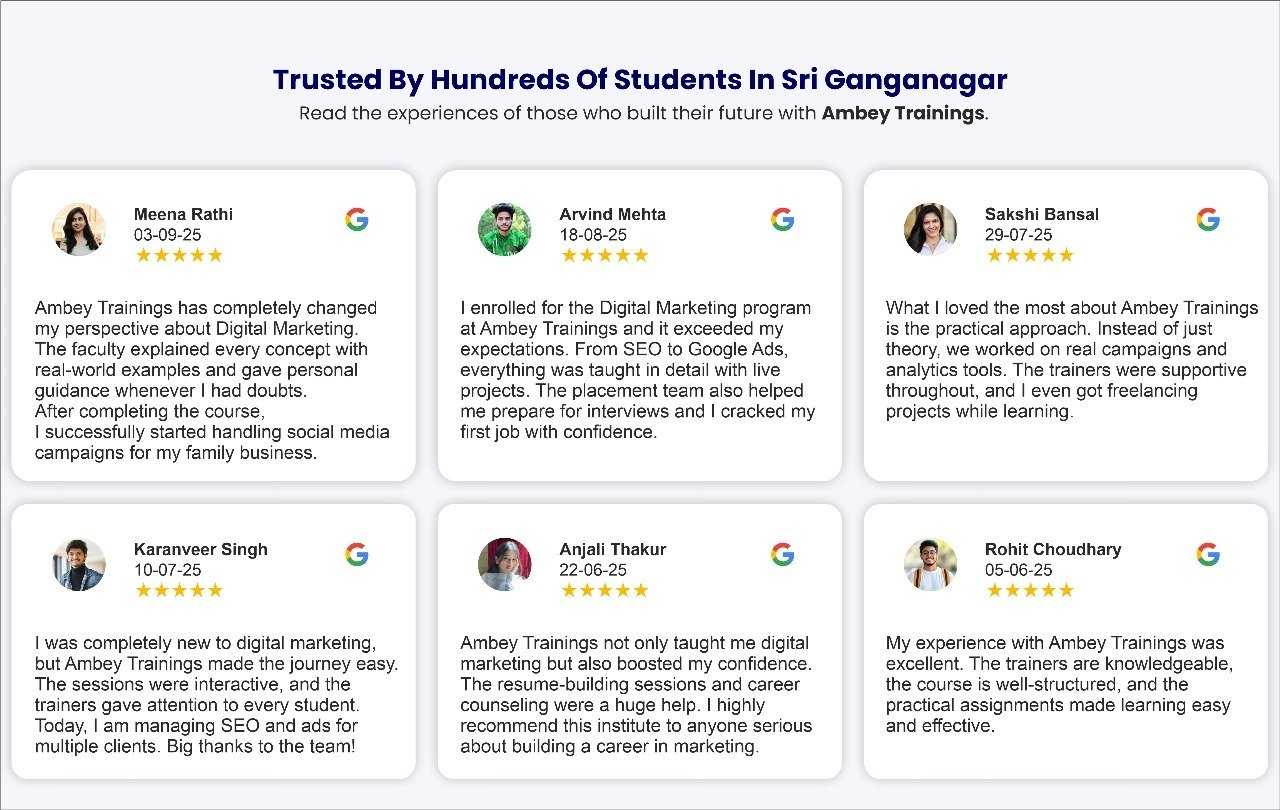Click the Trusted By Hundreds Of Students heading

tap(640, 80)
